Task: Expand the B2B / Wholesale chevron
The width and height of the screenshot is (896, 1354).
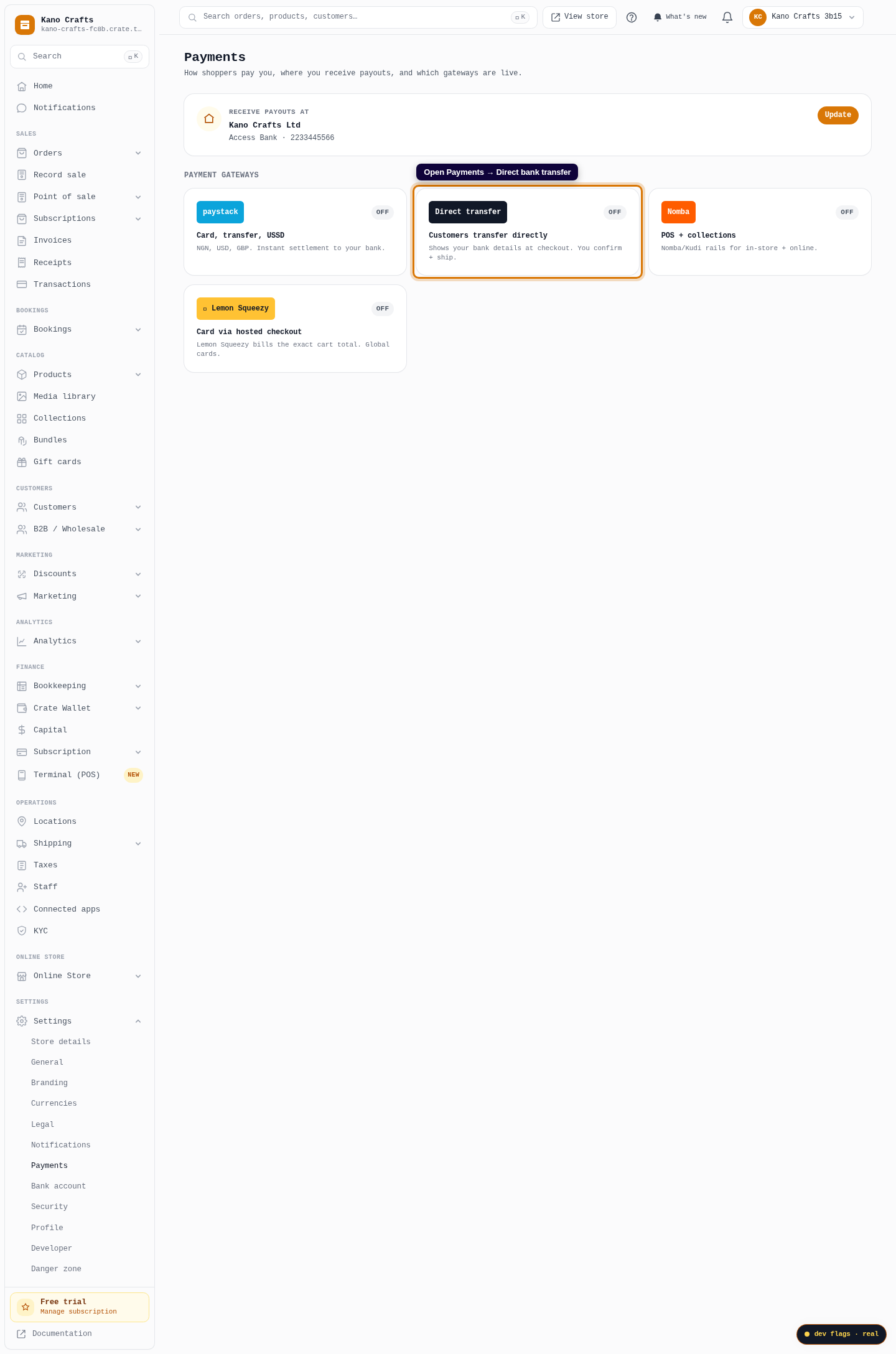Action: click(138, 530)
